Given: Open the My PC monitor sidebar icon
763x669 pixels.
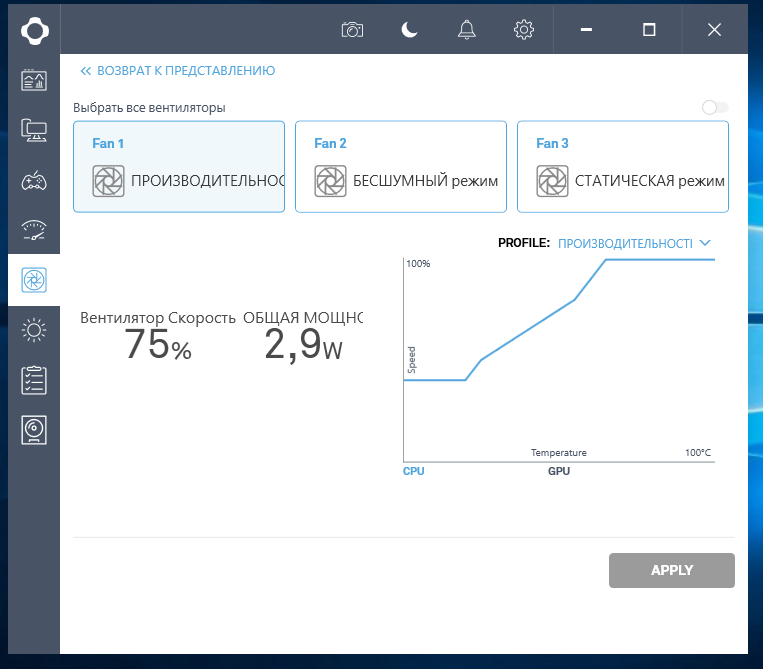Looking at the screenshot, I should [x=34, y=129].
